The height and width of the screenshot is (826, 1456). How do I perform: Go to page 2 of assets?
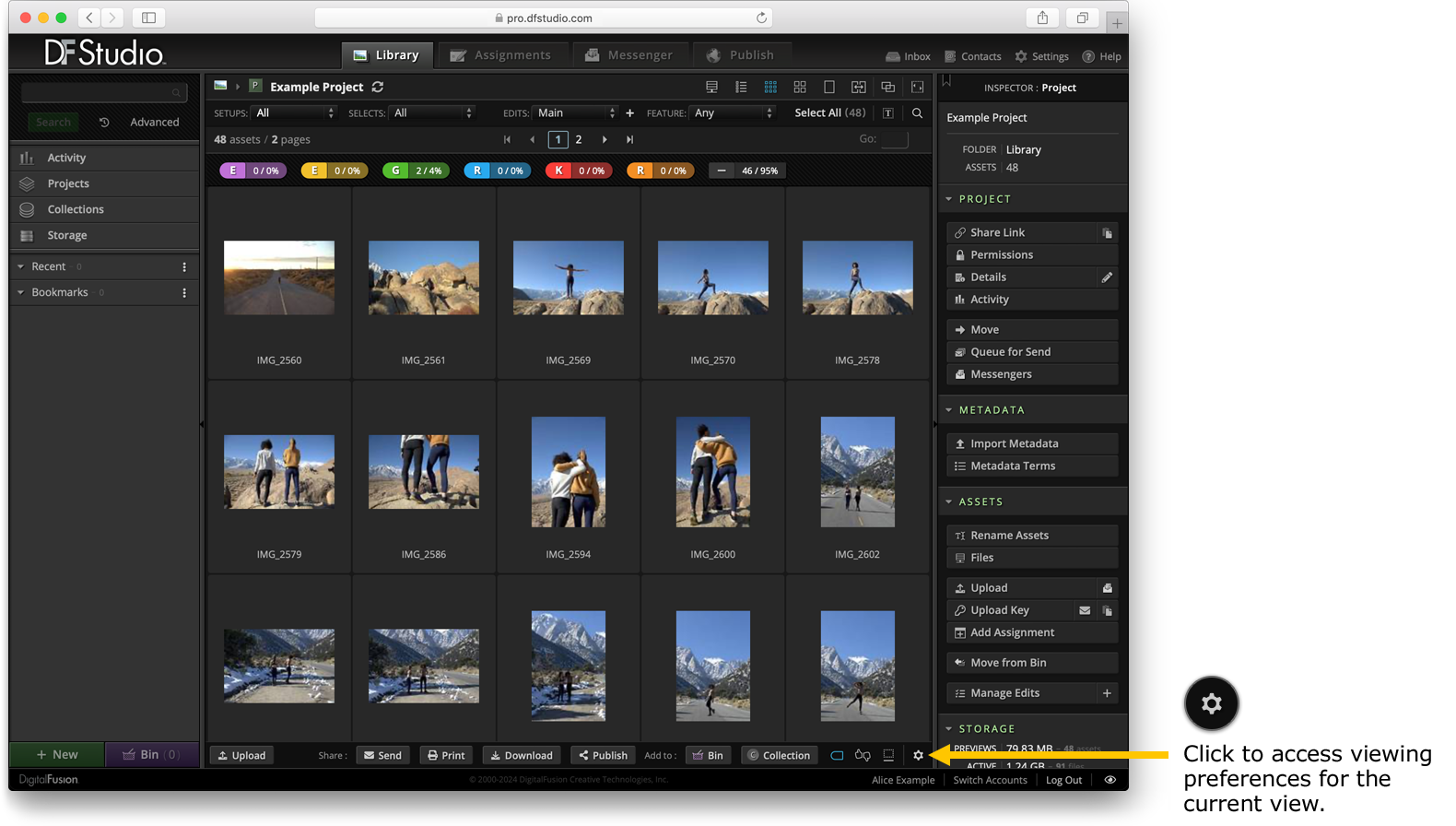[579, 139]
